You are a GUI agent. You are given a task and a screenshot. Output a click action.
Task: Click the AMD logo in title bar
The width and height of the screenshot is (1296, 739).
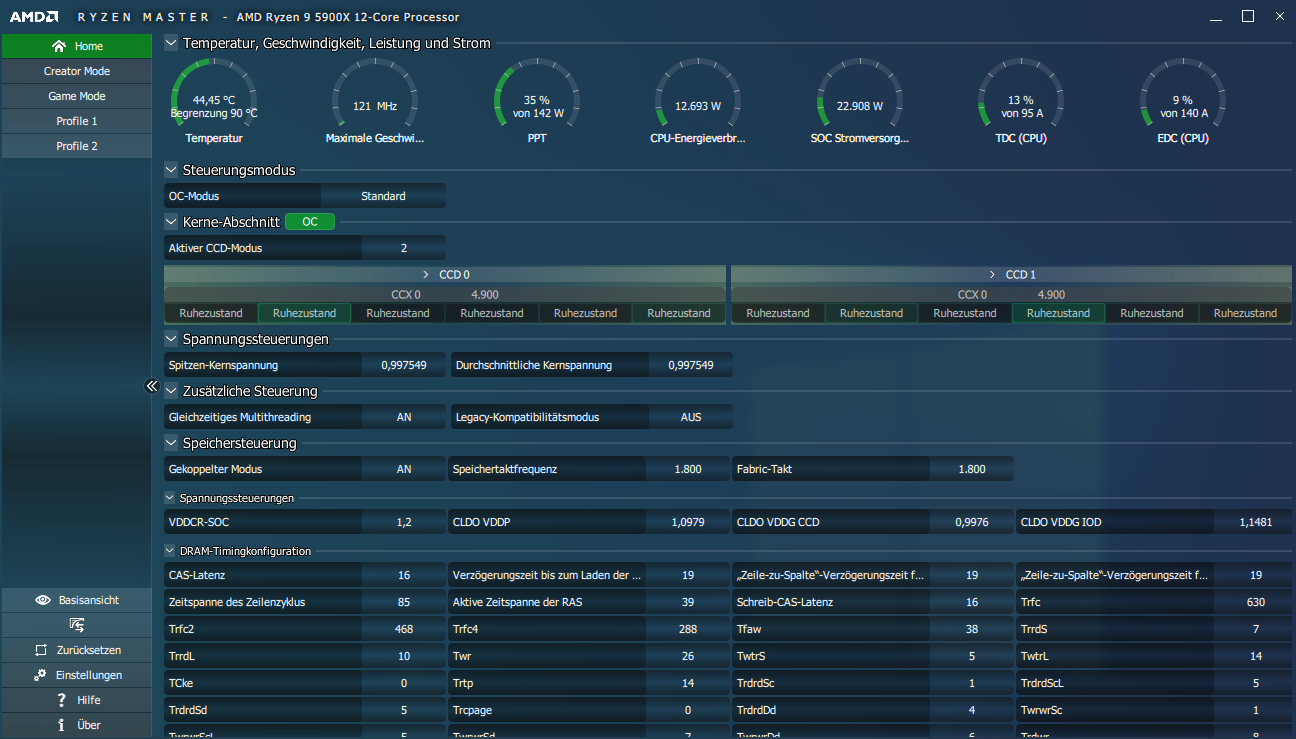click(34, 17)
